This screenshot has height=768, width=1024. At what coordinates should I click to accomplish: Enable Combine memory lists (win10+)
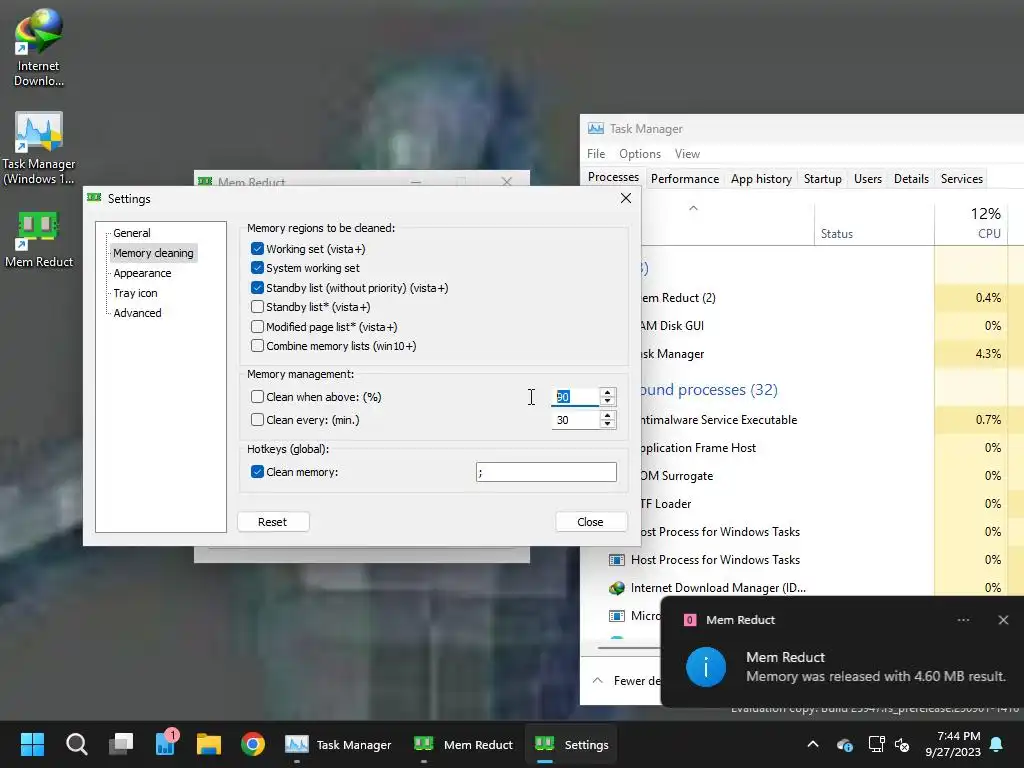257,345
